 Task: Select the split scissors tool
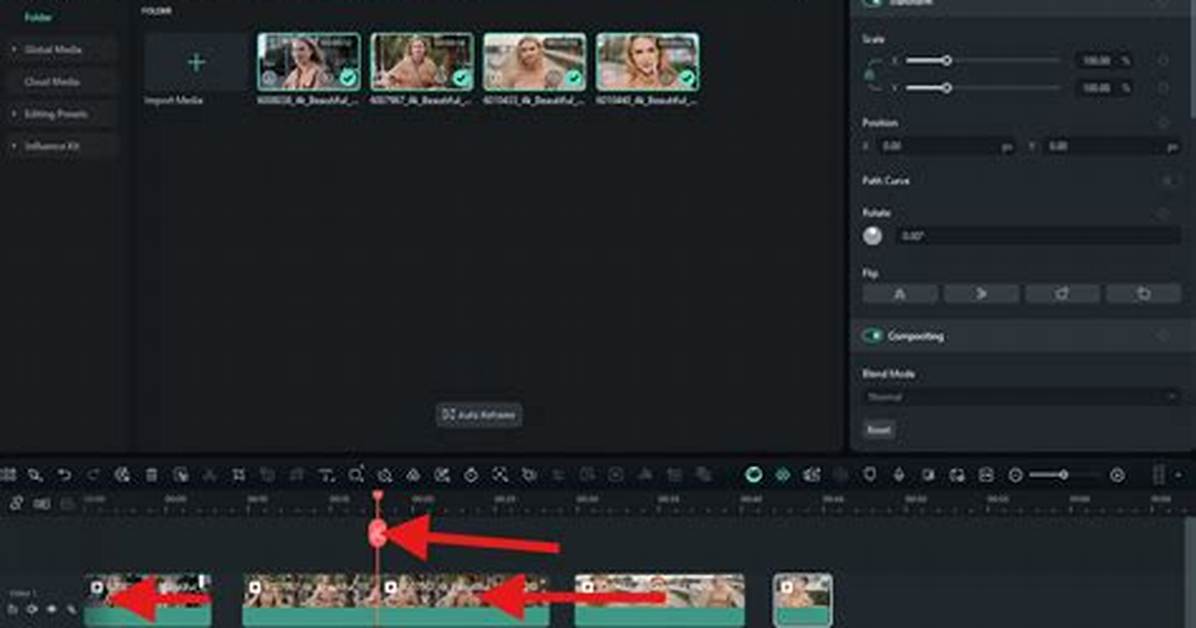click(209, 475)
